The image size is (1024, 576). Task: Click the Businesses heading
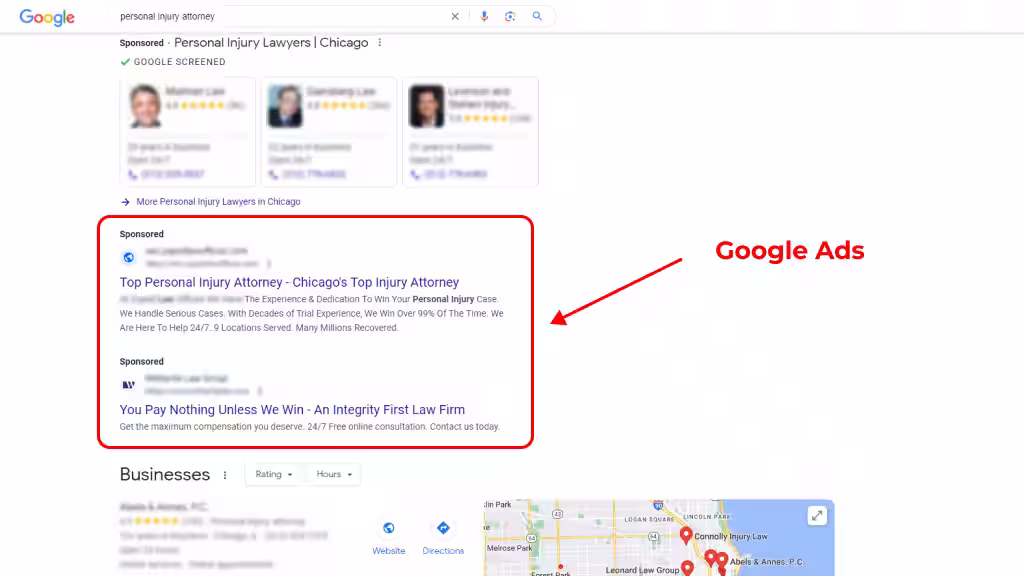point(165,474)
